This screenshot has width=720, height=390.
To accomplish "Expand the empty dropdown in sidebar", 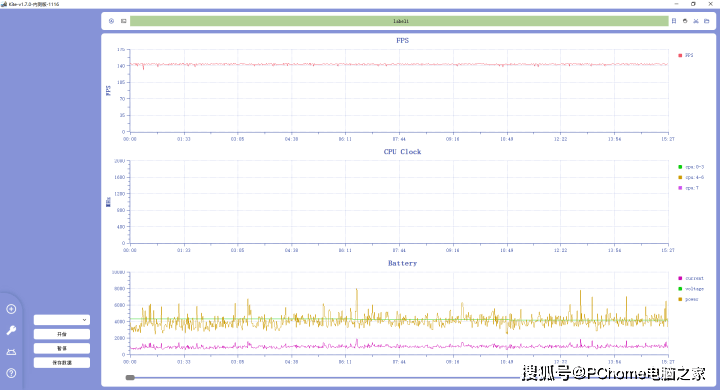I will [62, 320].
